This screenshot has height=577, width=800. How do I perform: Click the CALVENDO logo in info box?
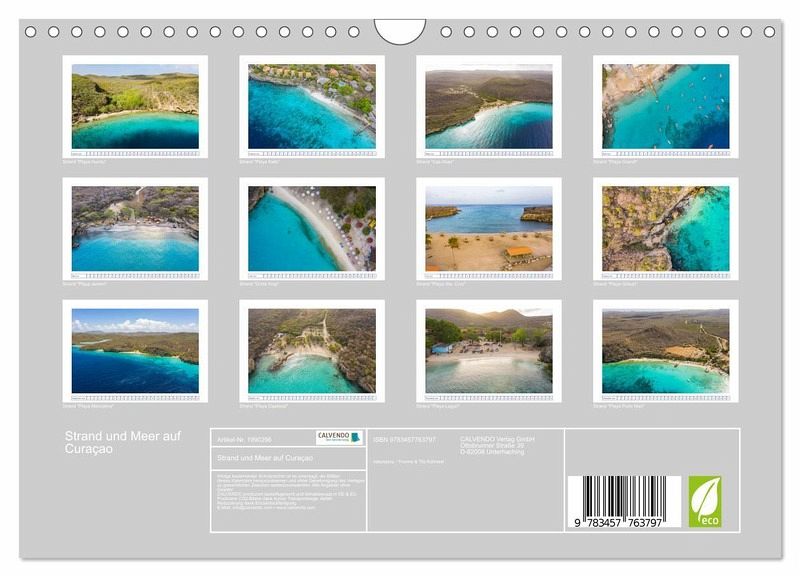pos(339,438)
